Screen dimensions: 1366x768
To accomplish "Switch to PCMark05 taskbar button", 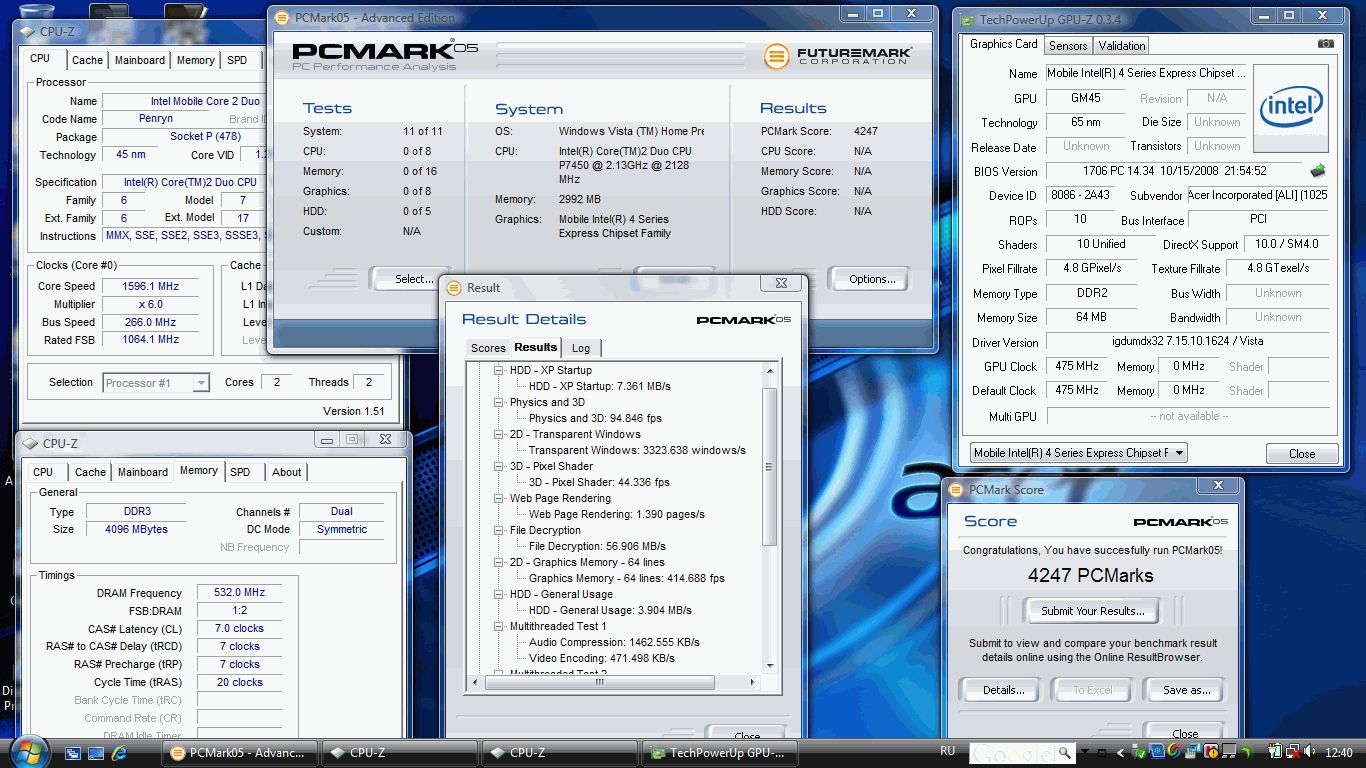I will pos(241,753).
